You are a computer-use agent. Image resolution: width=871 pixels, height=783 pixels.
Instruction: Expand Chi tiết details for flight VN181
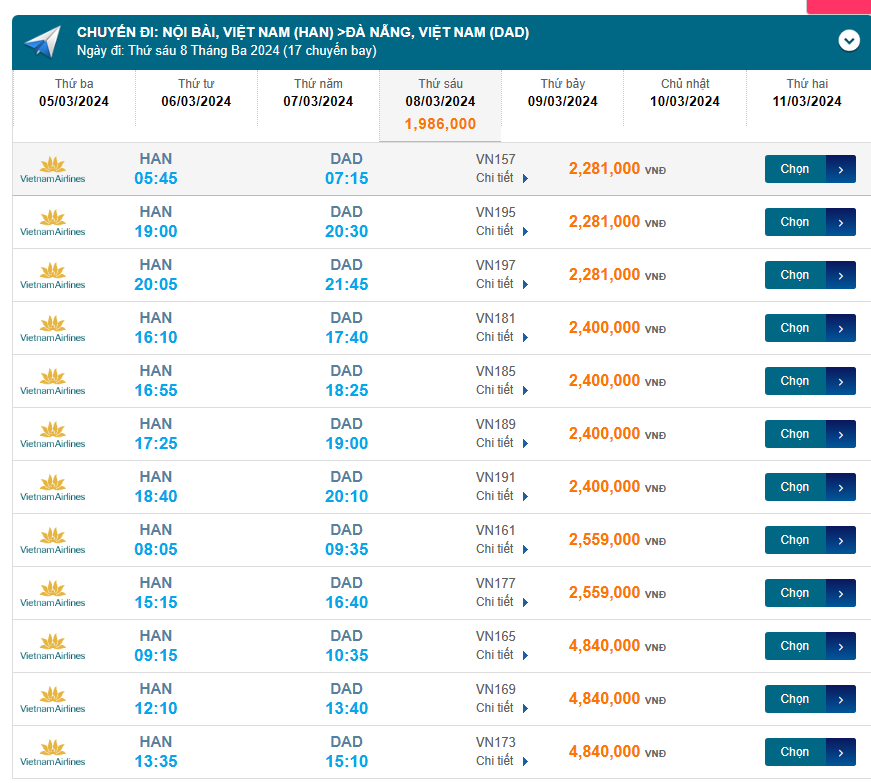click(501, 337)
